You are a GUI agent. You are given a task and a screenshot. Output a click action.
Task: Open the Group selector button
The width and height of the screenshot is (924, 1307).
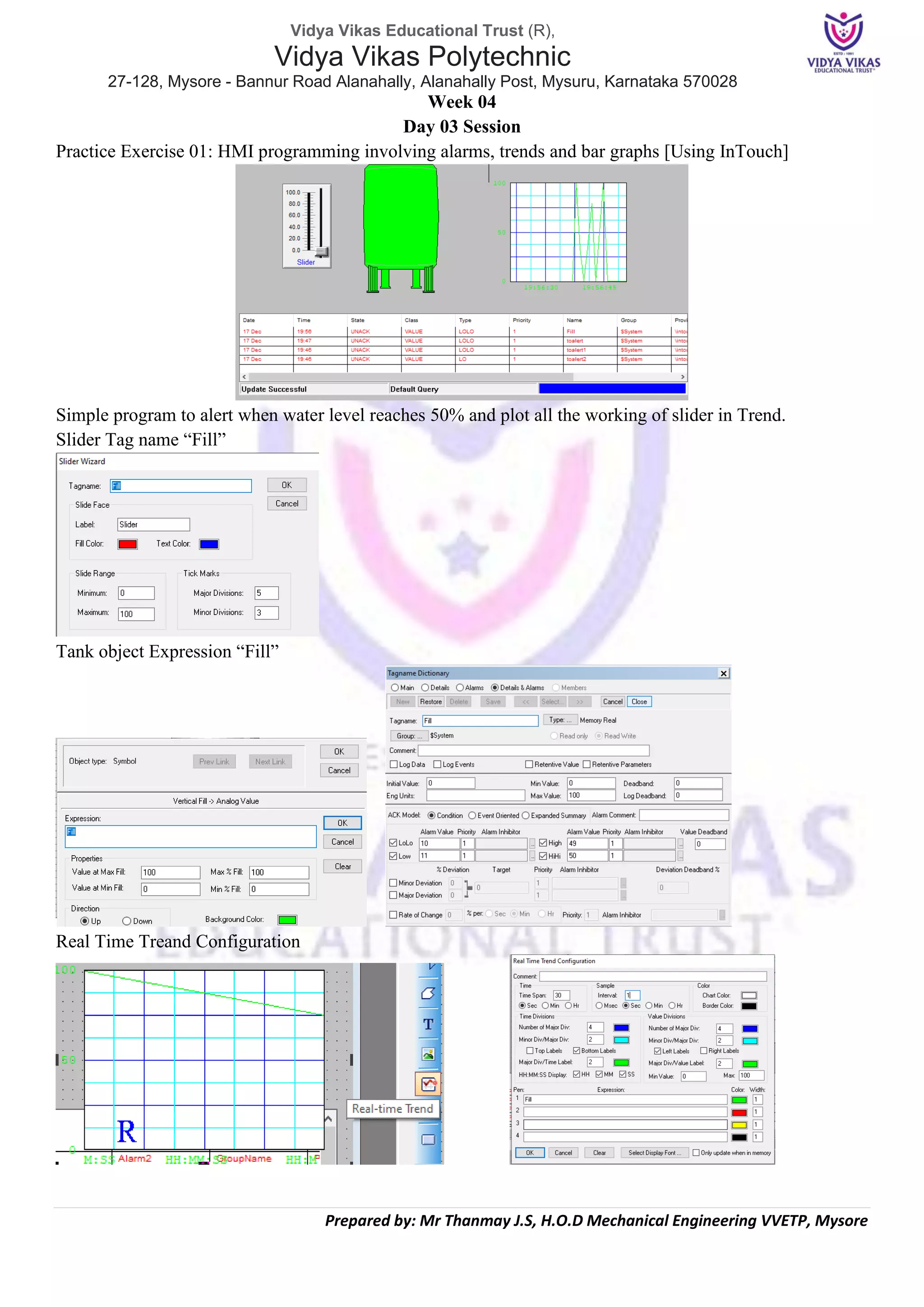(409, 736)
